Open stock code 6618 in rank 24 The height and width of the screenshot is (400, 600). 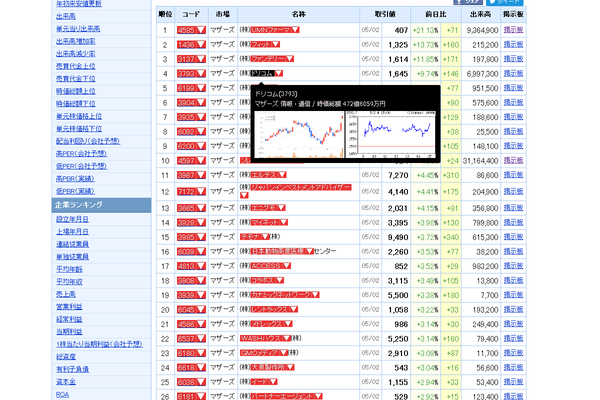(186, 368)
